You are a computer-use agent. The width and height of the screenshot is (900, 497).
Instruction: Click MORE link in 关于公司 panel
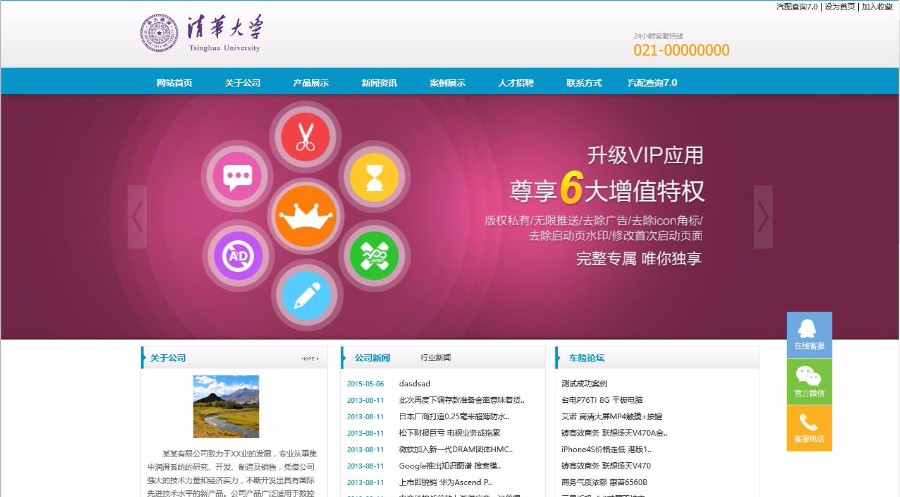click(309, 359)
